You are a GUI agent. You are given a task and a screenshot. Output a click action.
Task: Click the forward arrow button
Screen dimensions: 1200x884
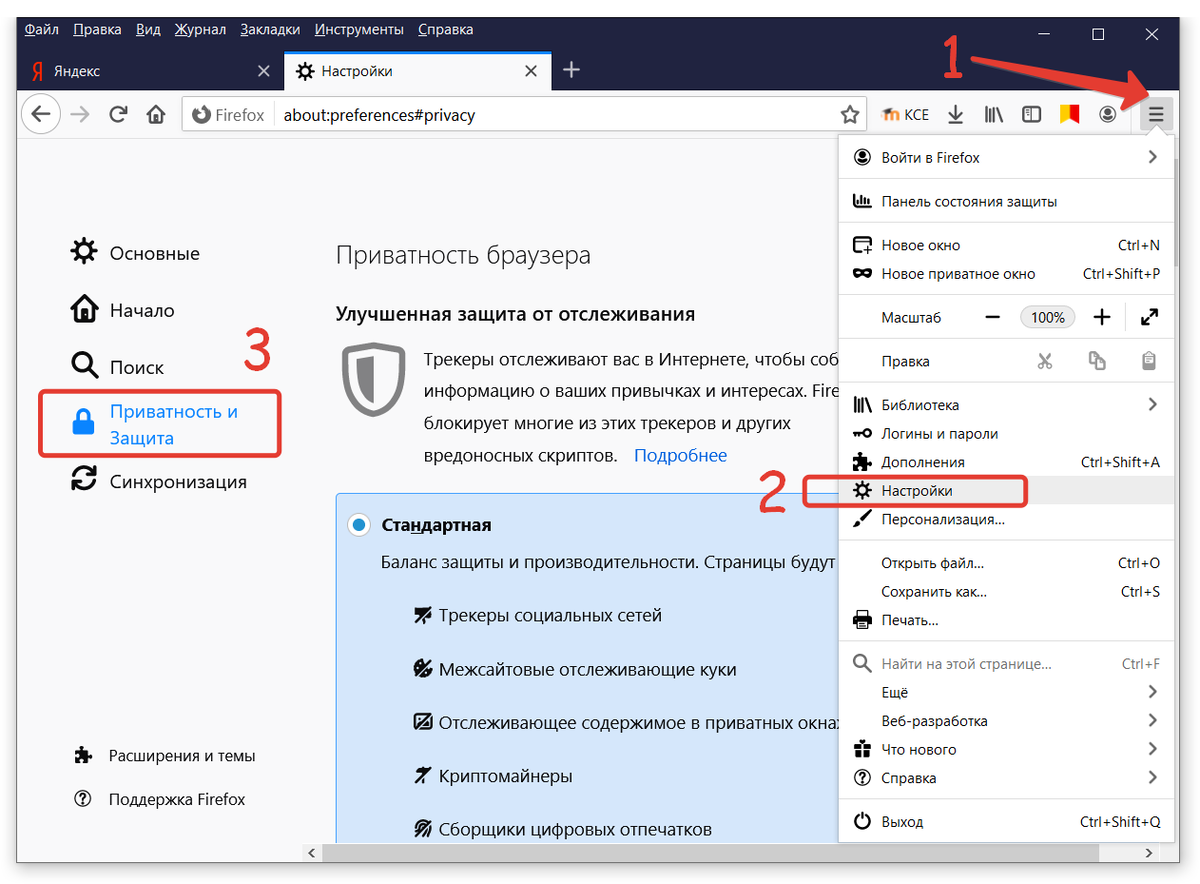80,115
